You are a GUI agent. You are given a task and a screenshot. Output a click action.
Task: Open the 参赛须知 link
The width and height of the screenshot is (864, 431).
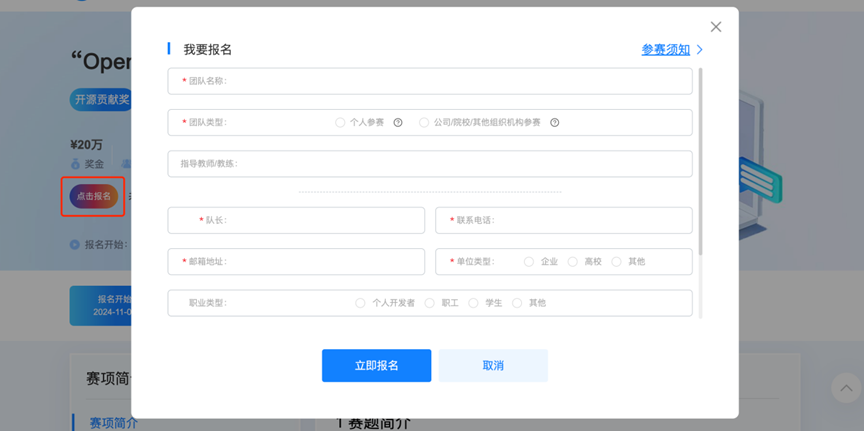(665, 49)
